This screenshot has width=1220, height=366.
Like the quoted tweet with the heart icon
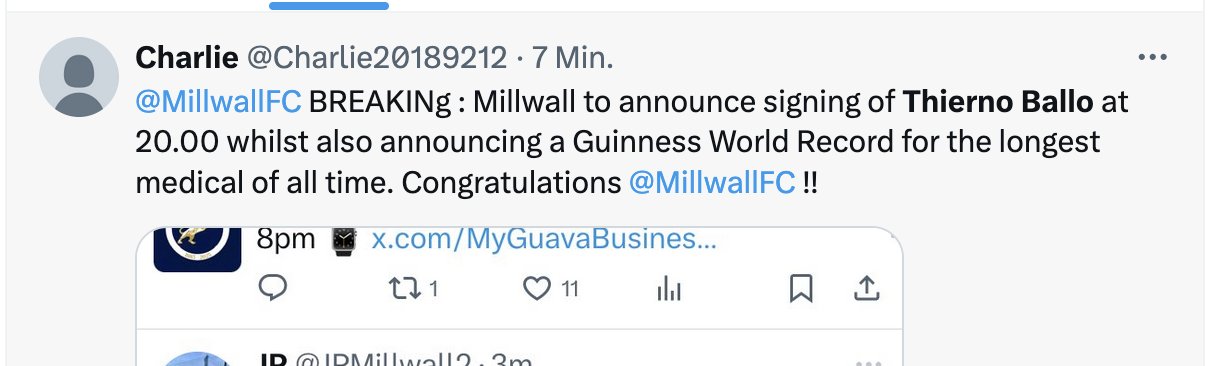(538, 289)
